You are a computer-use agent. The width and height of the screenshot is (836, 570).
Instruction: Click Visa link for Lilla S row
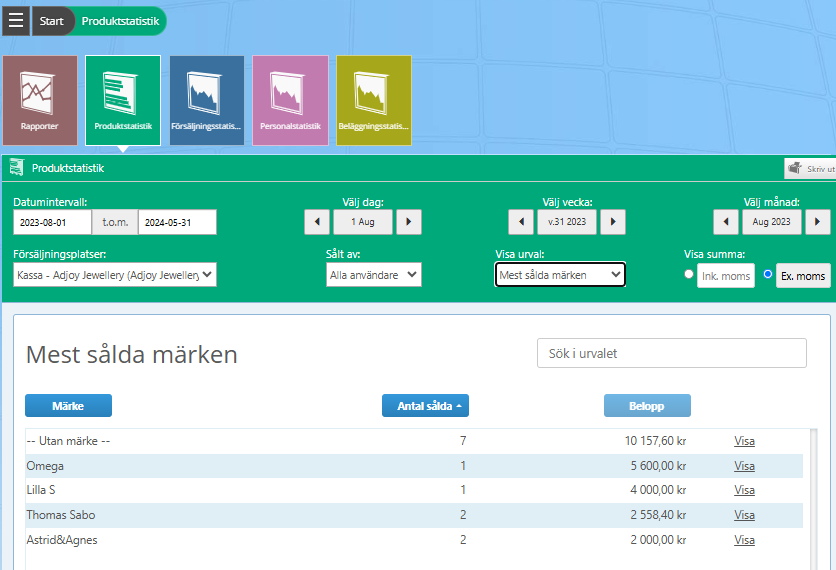744,490
